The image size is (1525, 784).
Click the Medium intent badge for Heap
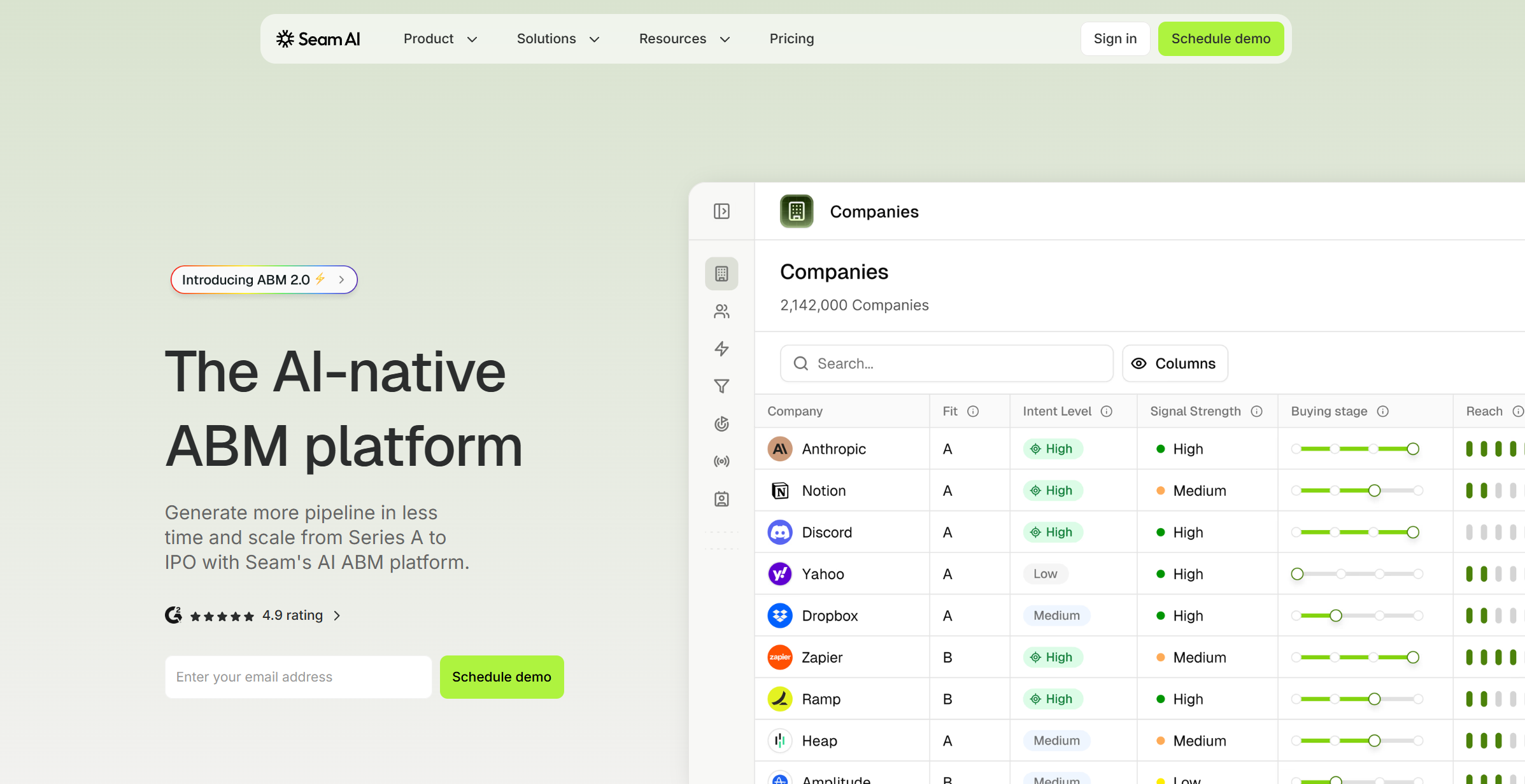(1056, 741)
